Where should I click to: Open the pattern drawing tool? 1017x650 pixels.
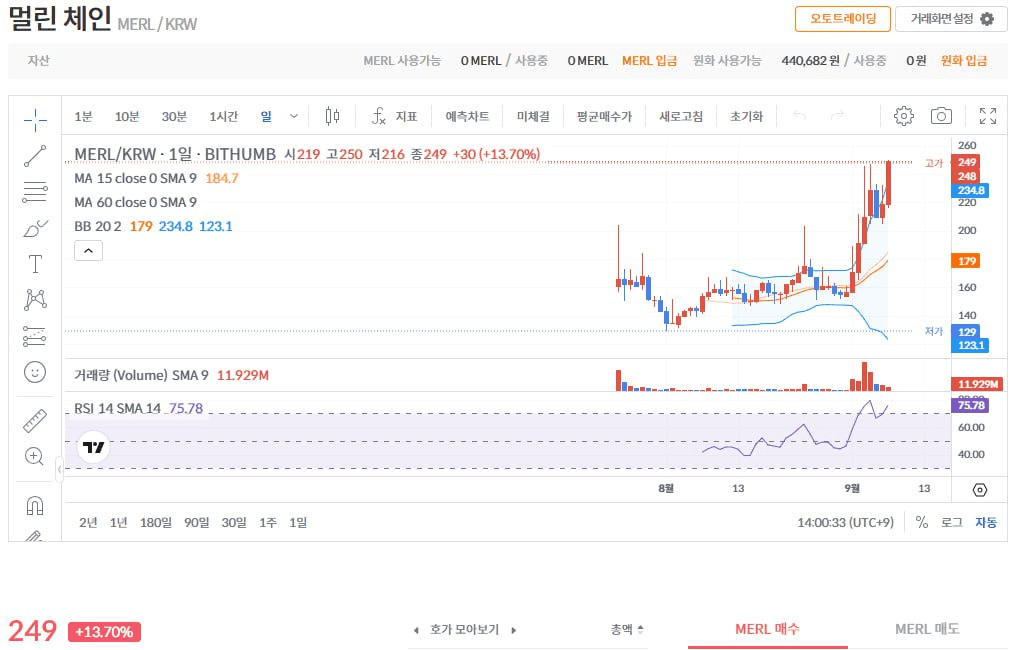point(35,300)
